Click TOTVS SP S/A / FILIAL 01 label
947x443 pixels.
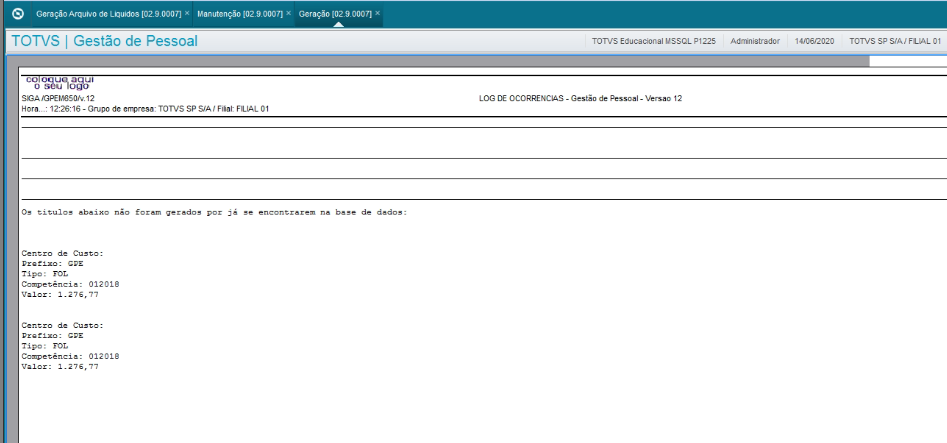895,41
